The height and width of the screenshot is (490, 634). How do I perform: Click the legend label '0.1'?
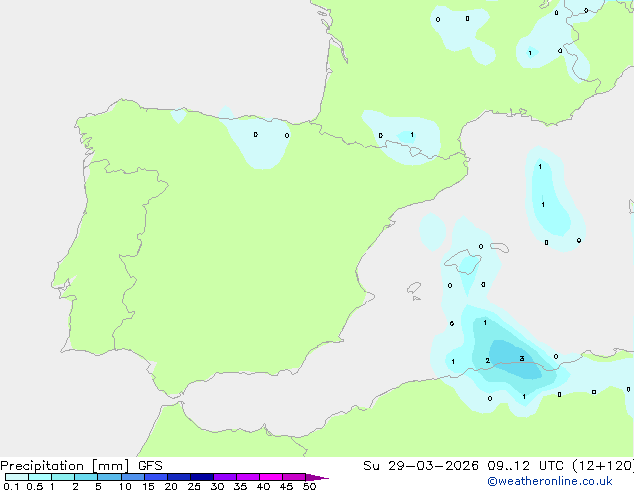coord(11,486)
